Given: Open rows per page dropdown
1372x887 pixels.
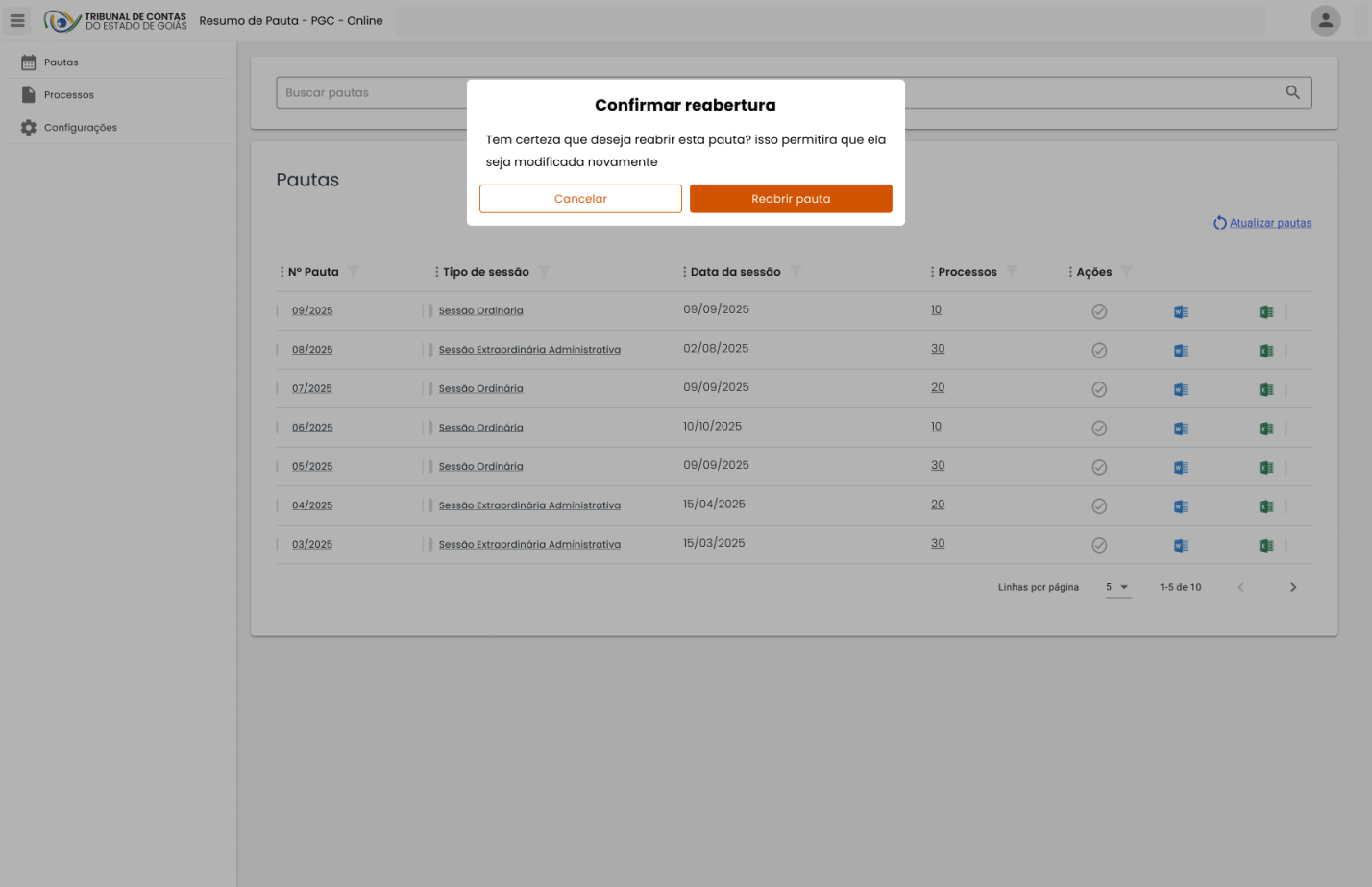Looking at the screenshot, I should pyautogui.click(x=1118, y=587).
